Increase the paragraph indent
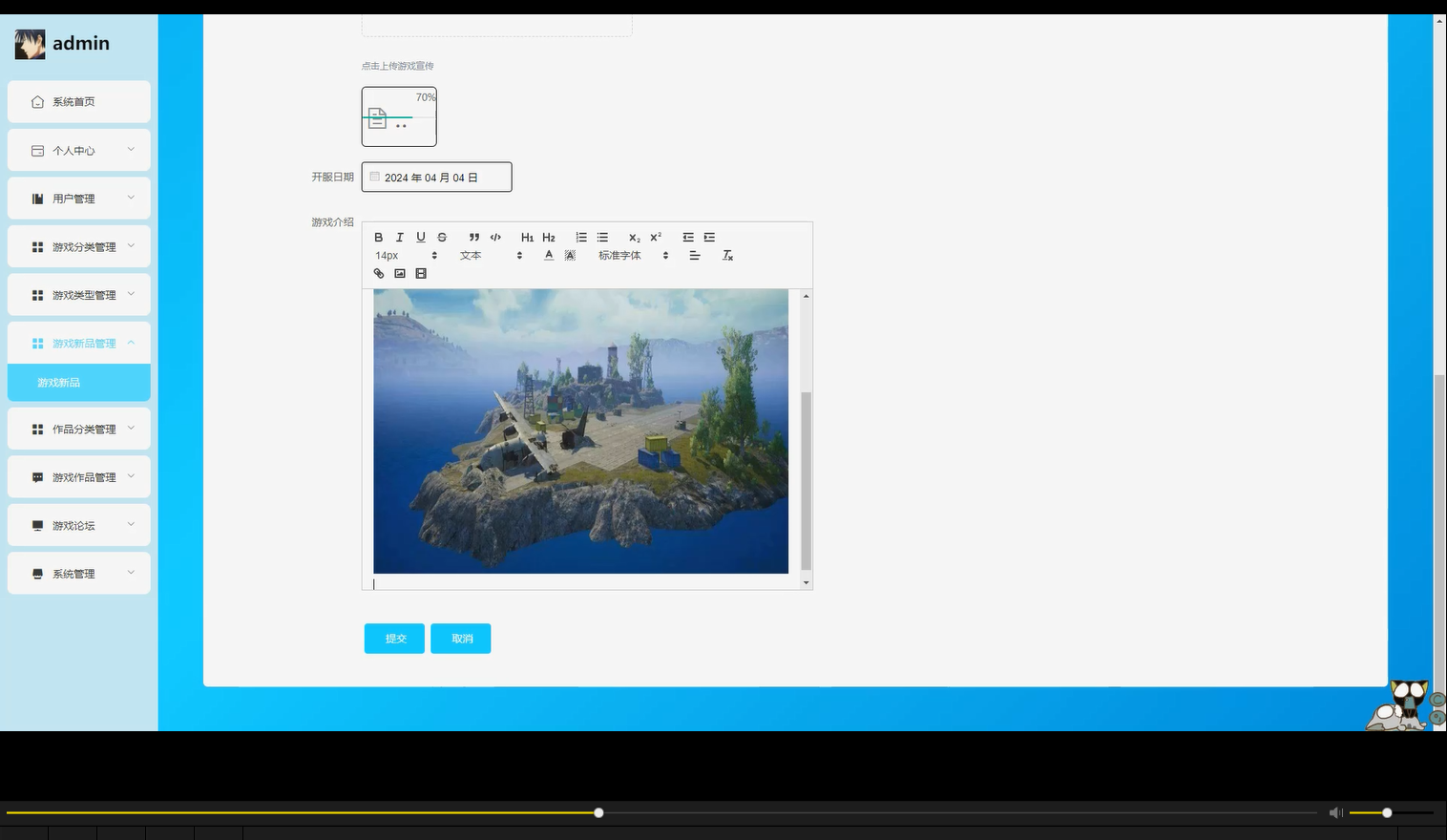This screenshot has width=1447, height=840. [709, 238]
